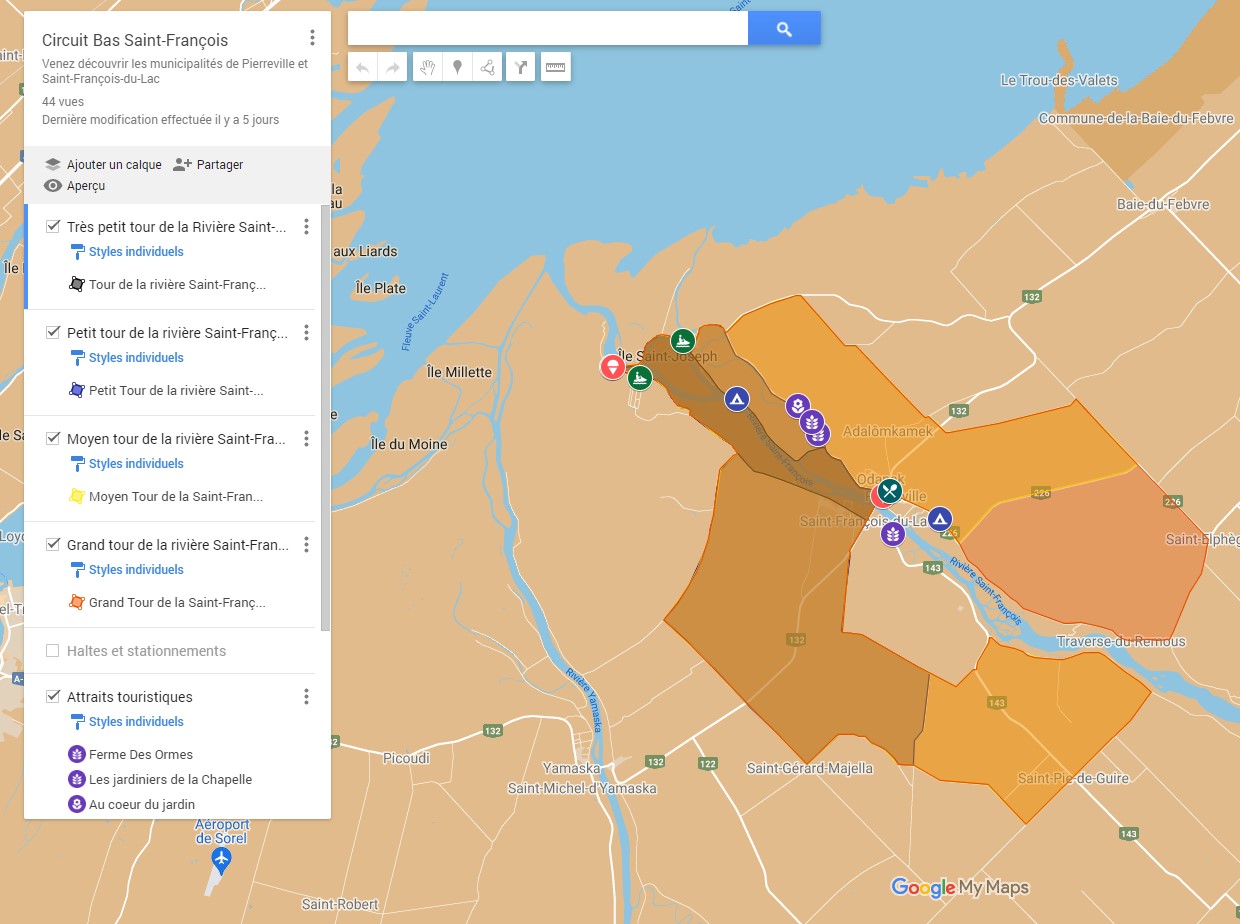Click the undo arrow icon

[363, 68]
